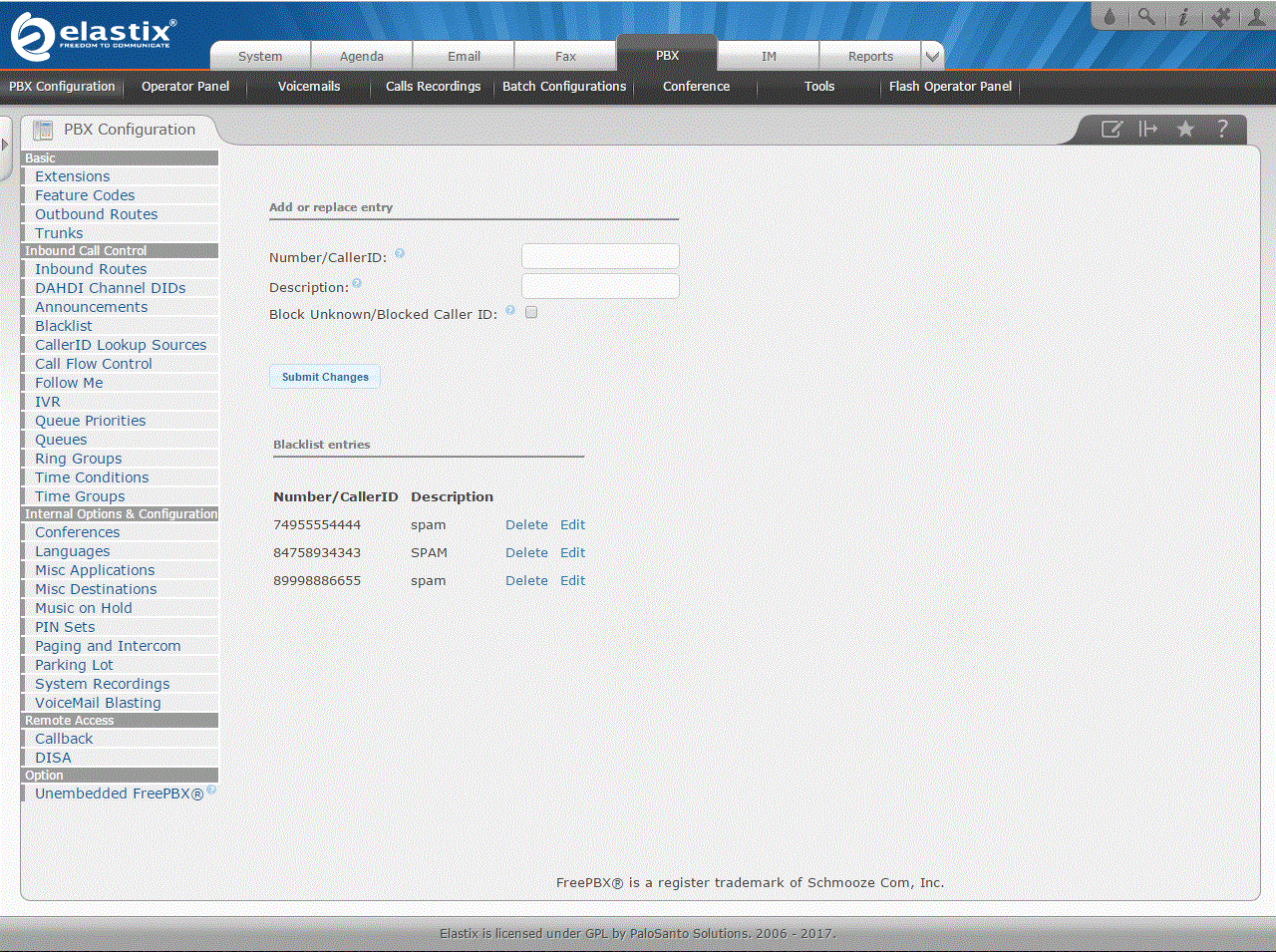Open Conference submenu item
Screen dimensions: 1276x952
pos(696,86)
